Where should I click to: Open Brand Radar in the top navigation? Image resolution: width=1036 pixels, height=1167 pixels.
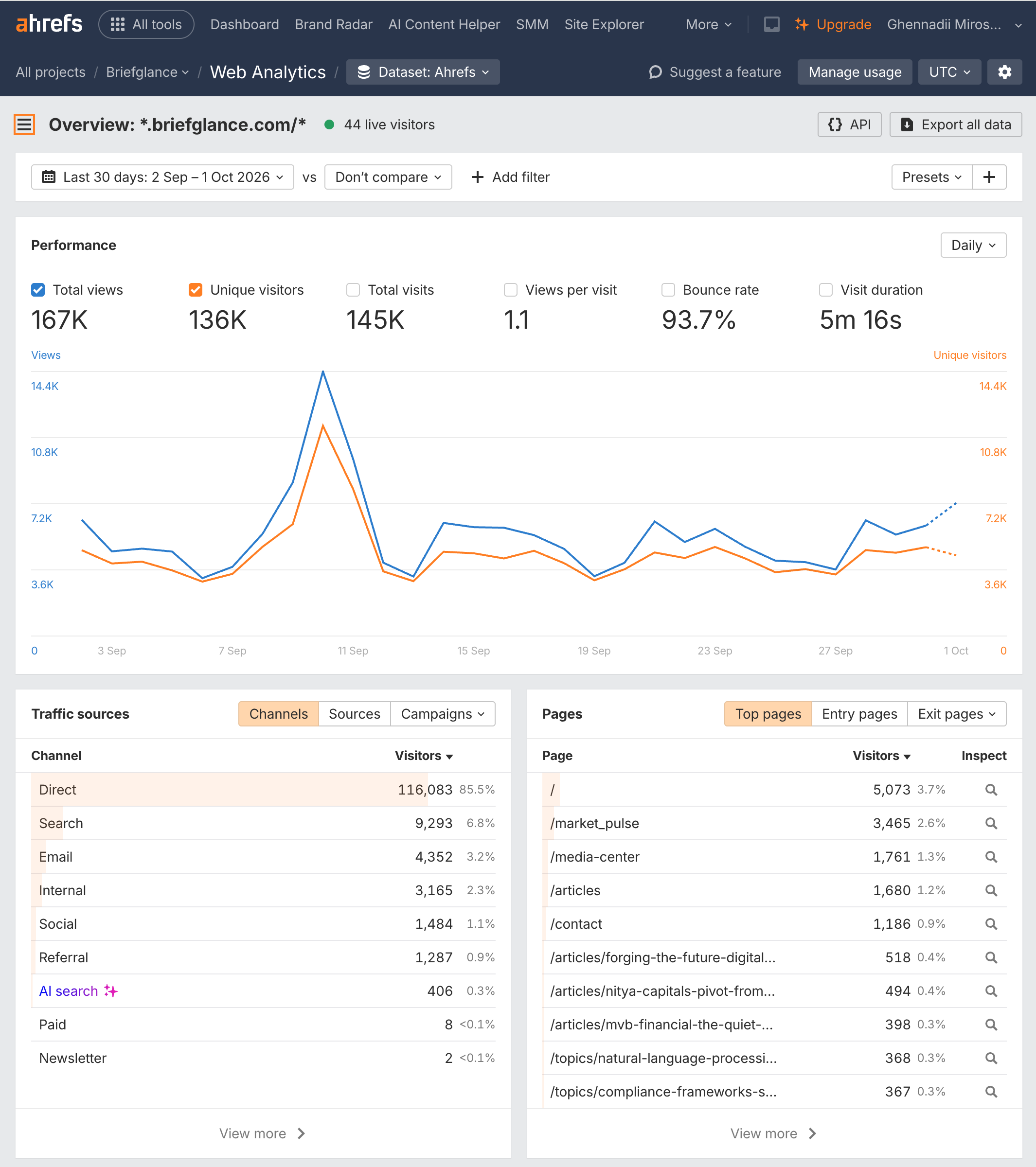point(334,24)
